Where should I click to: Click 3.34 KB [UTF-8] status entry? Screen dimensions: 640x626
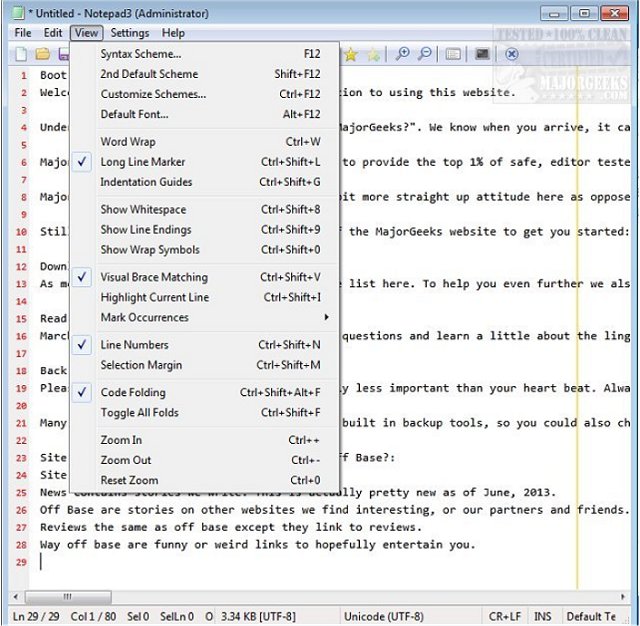[x=258, y=616]
